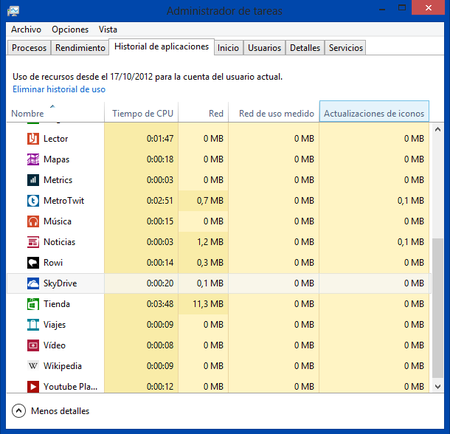The height and width of the screenshot is (434, 450).
Task: Select the Viajes row name
Action: pyautogui.click(x=54, y=325)
